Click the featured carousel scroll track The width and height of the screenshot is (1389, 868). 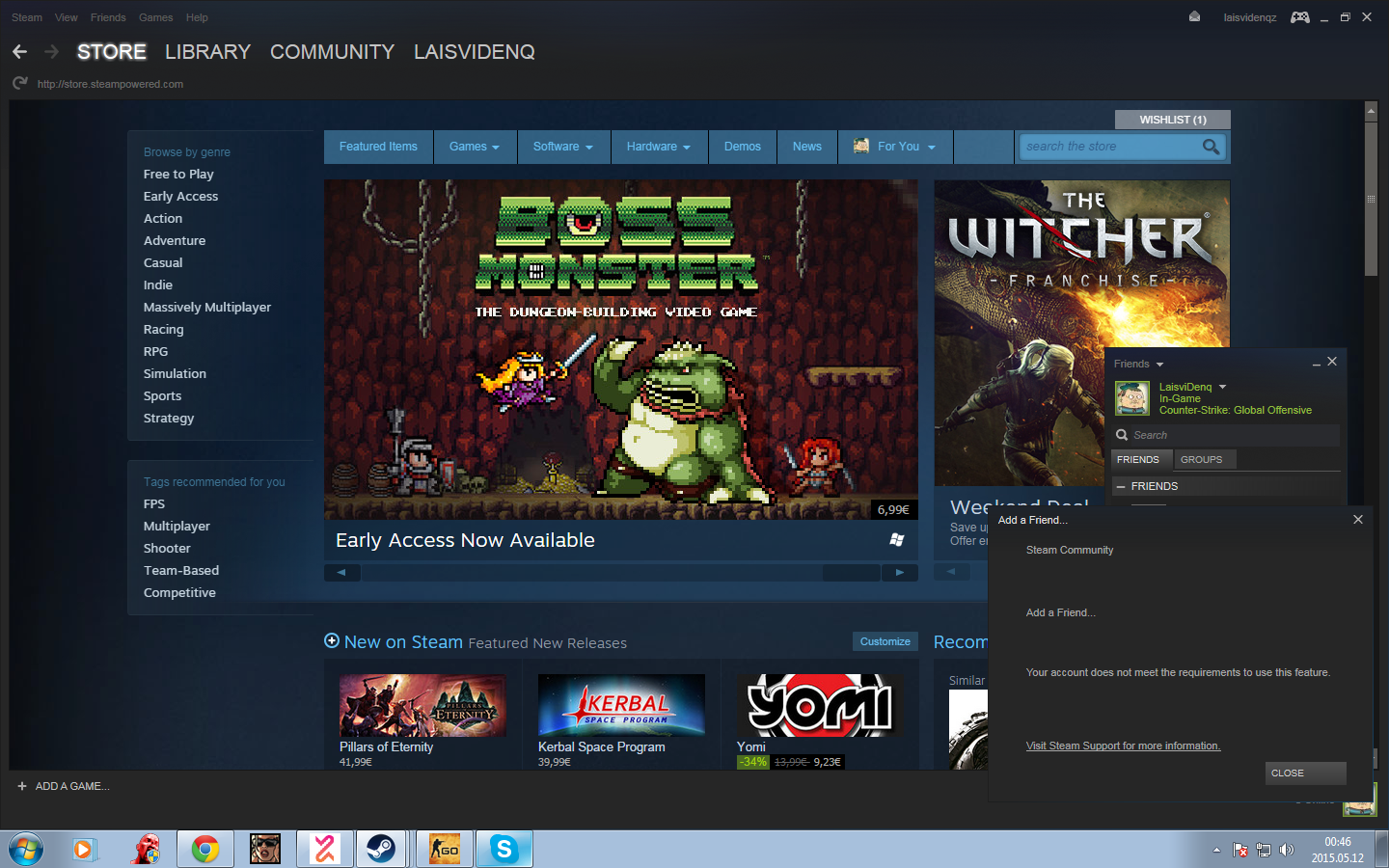620,572
